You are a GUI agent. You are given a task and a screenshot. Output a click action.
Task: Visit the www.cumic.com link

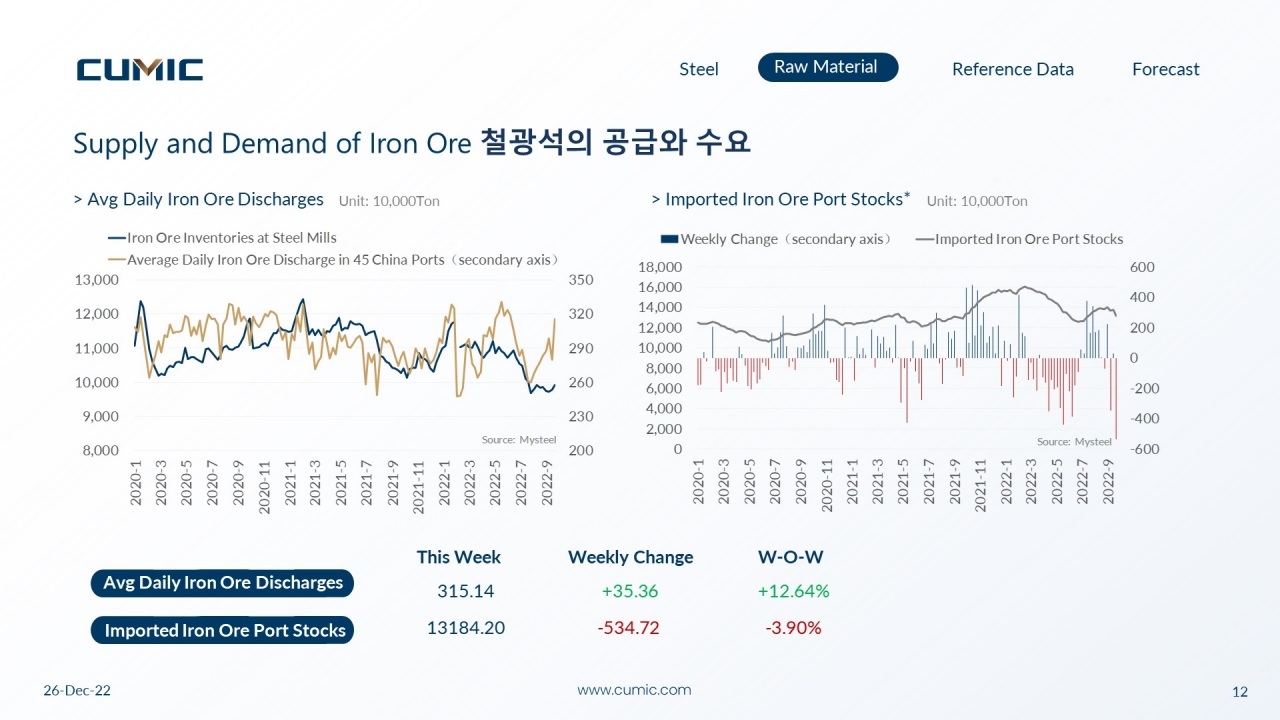(x=634, y=690)
